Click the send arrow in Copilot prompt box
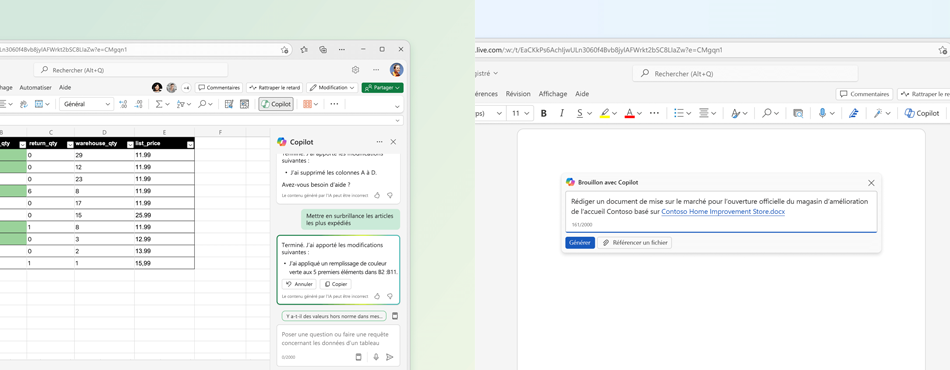The image size is (950, 370). pyautogui.click(x=390, y=357)
